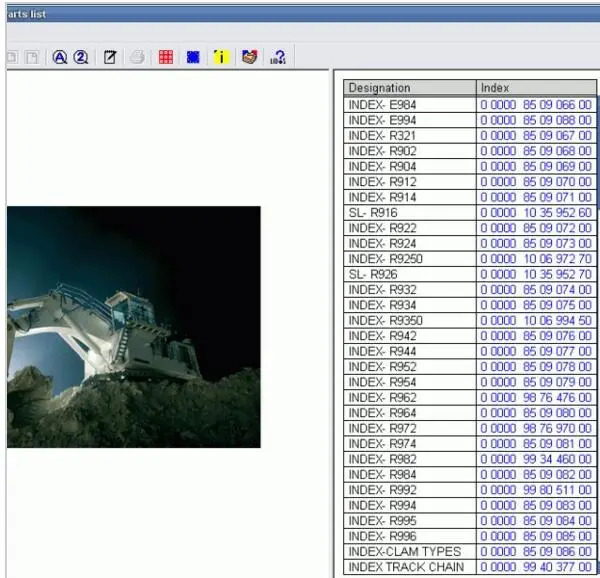Select the row INDEX- R904

tap(470, 166)
